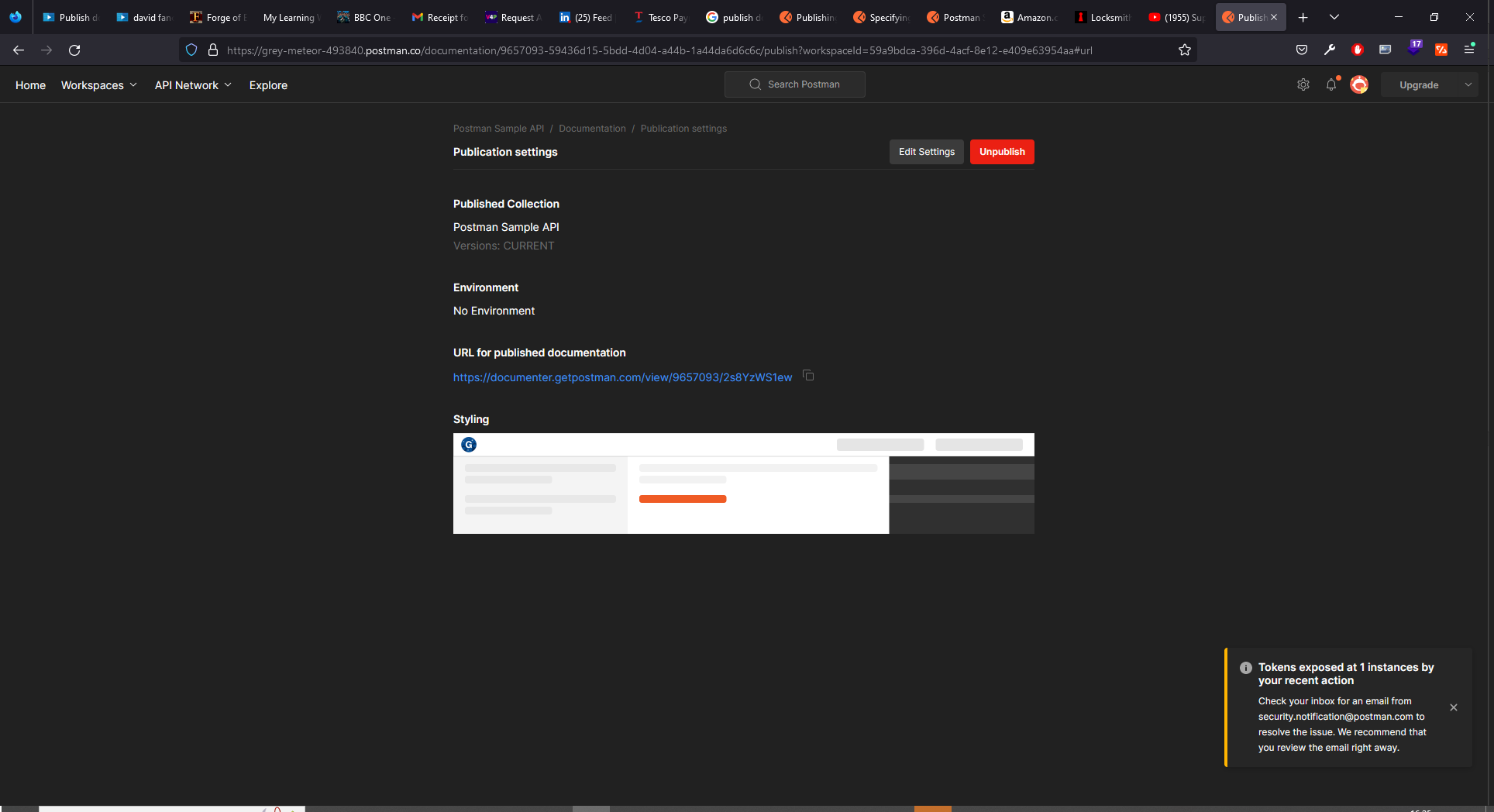This screenshot has height=812, width=1494.
Task: Expand the Upgrade dropdown arrow
Action: coord(1468,85)
